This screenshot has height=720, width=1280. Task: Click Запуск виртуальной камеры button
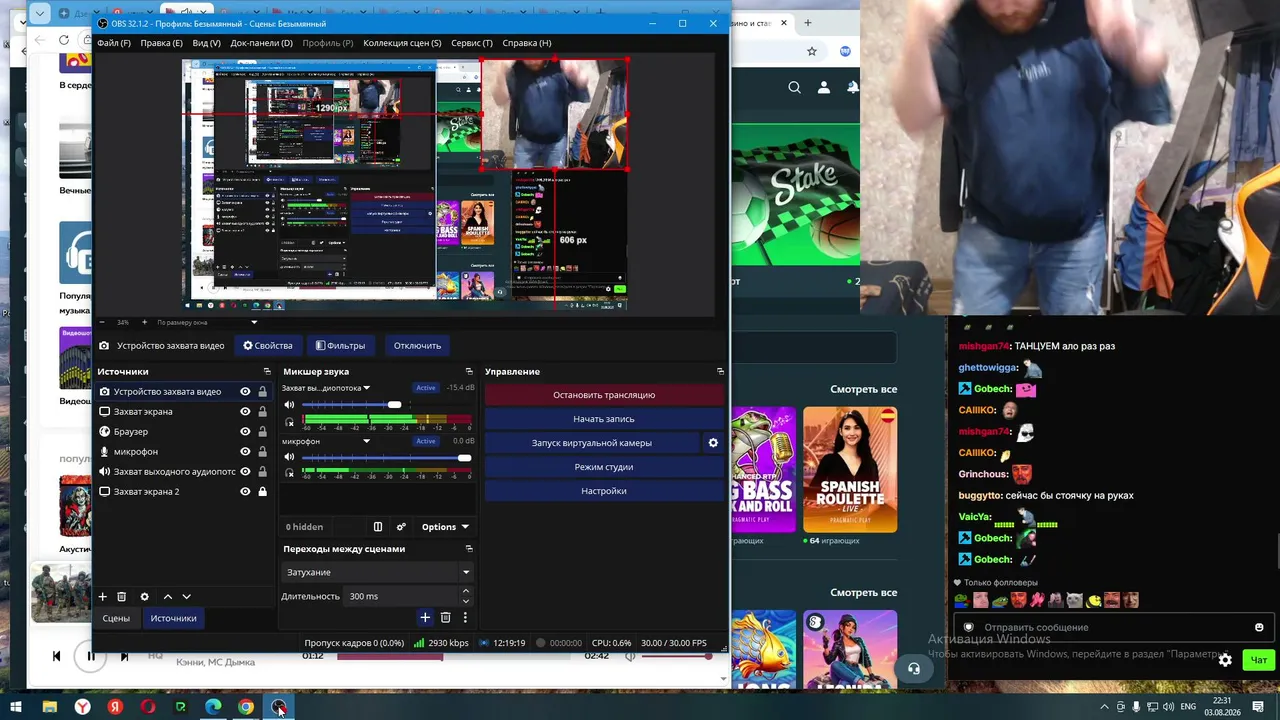592,443
